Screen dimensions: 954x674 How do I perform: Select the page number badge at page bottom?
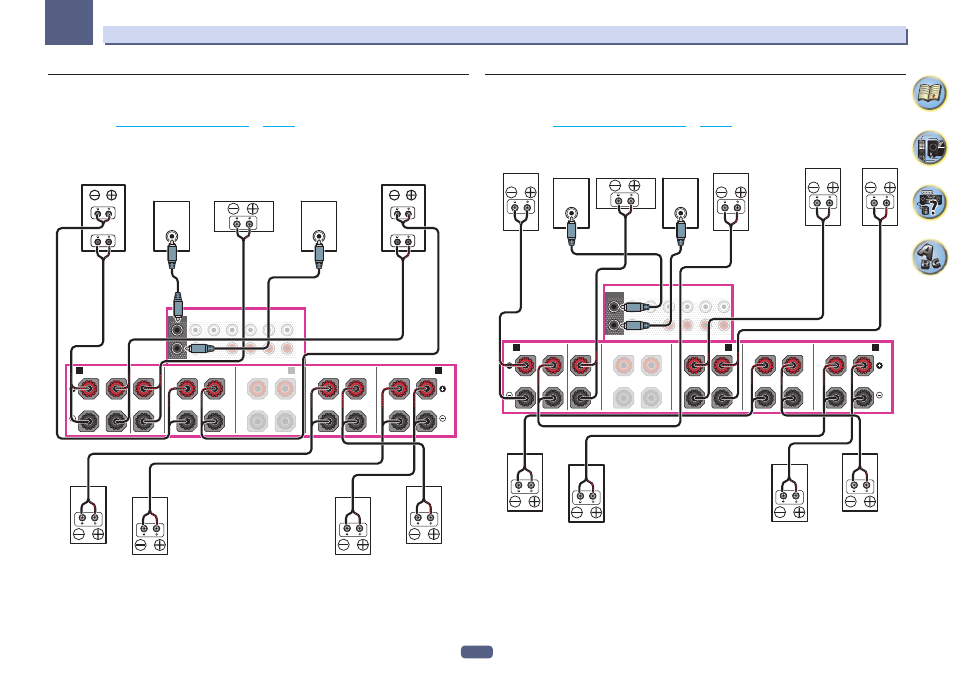tap(477, 652)
